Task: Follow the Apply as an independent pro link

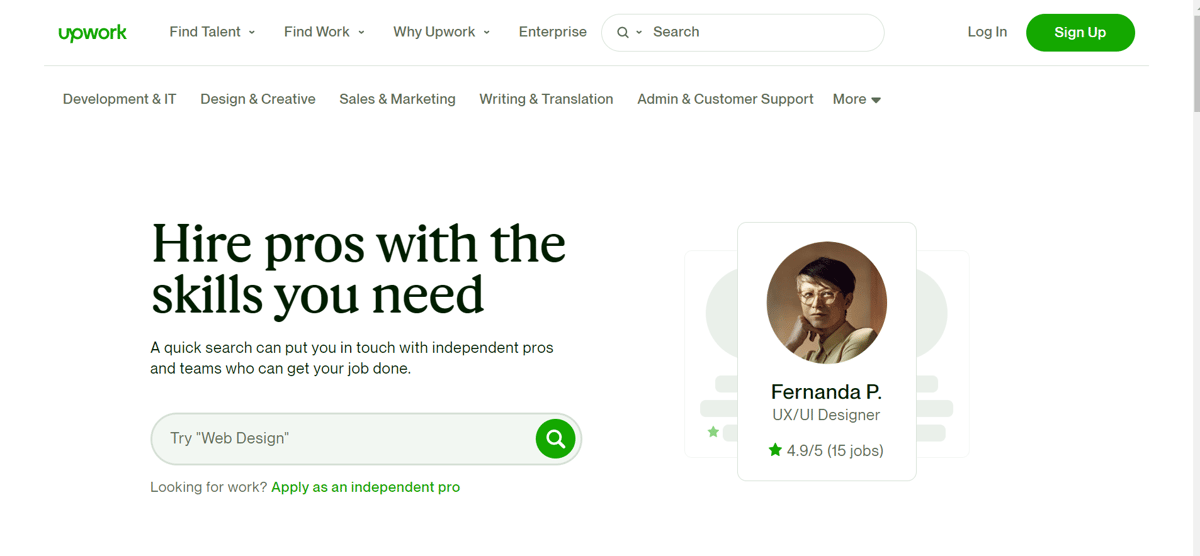Action: click(x=365, y=487)
